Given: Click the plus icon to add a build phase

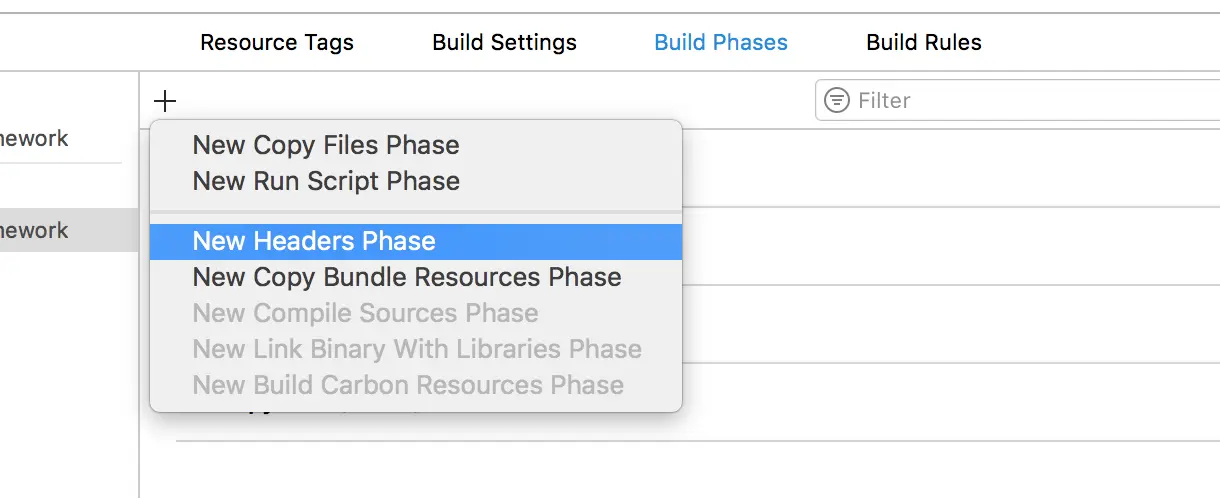Looking at the screenshot, I should tap(165, 100).
